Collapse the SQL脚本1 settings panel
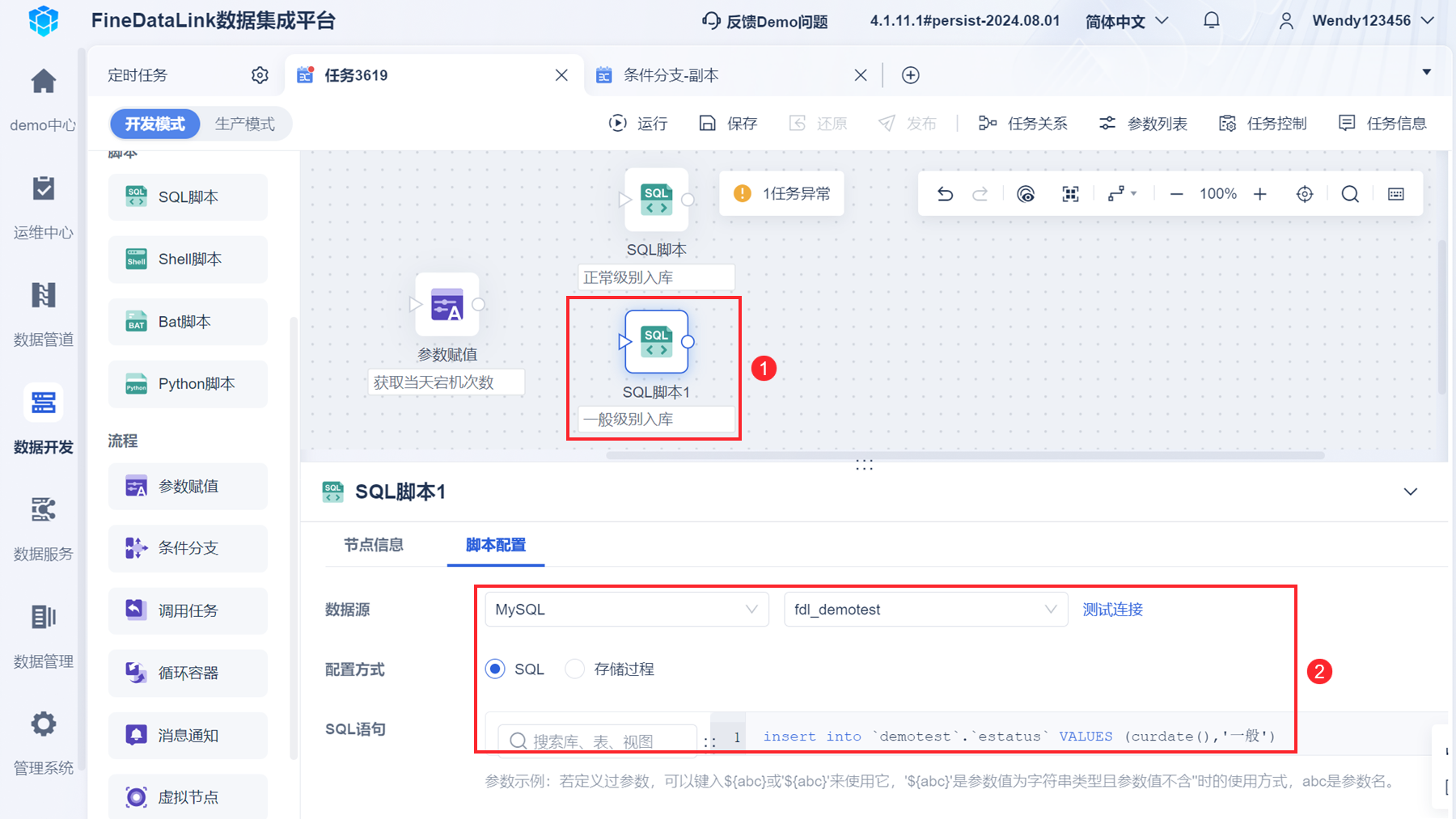The width and height of the screenshot is (1456, 819). (x=1411, y=492)
